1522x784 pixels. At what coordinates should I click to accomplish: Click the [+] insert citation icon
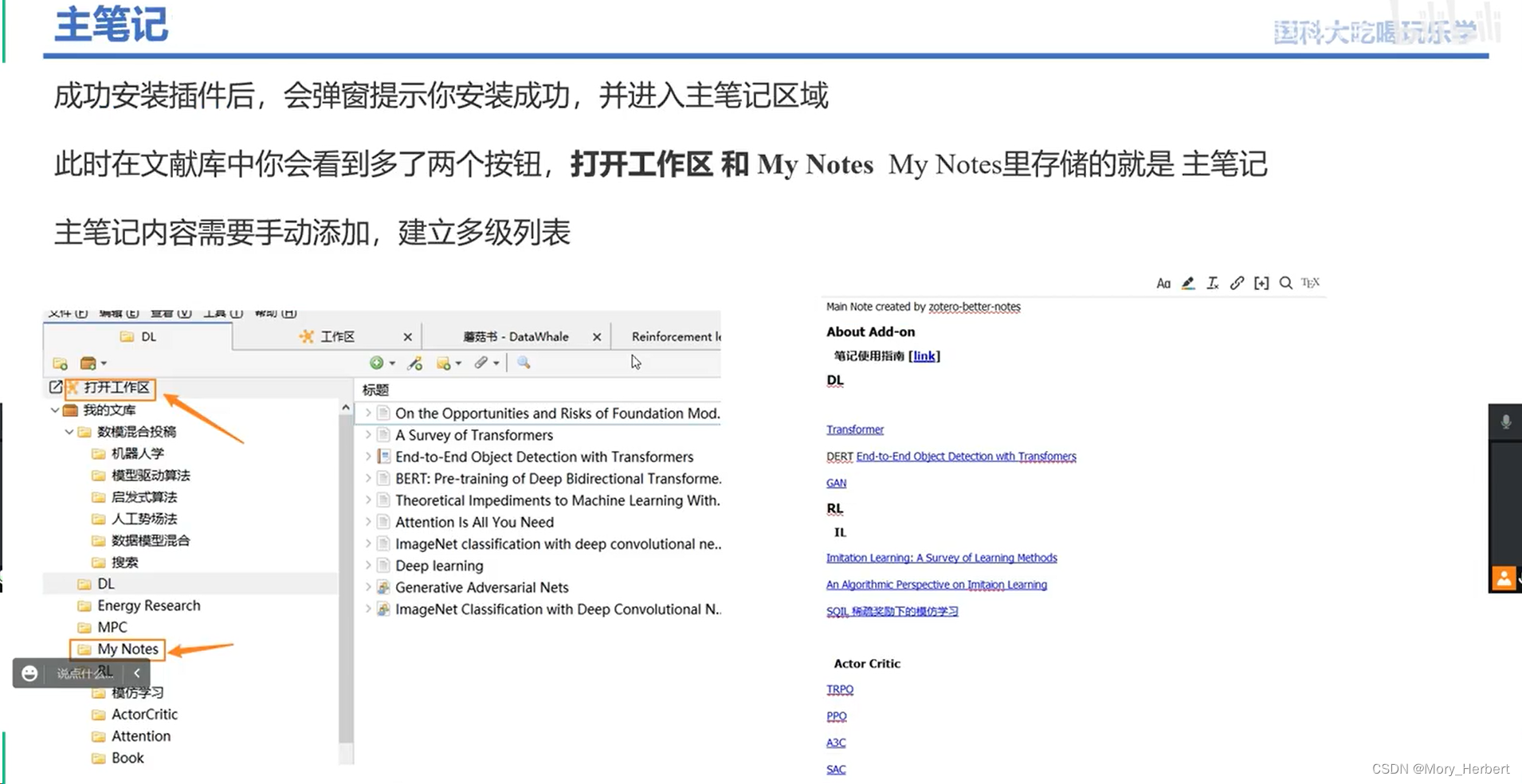coord(1261,283)
